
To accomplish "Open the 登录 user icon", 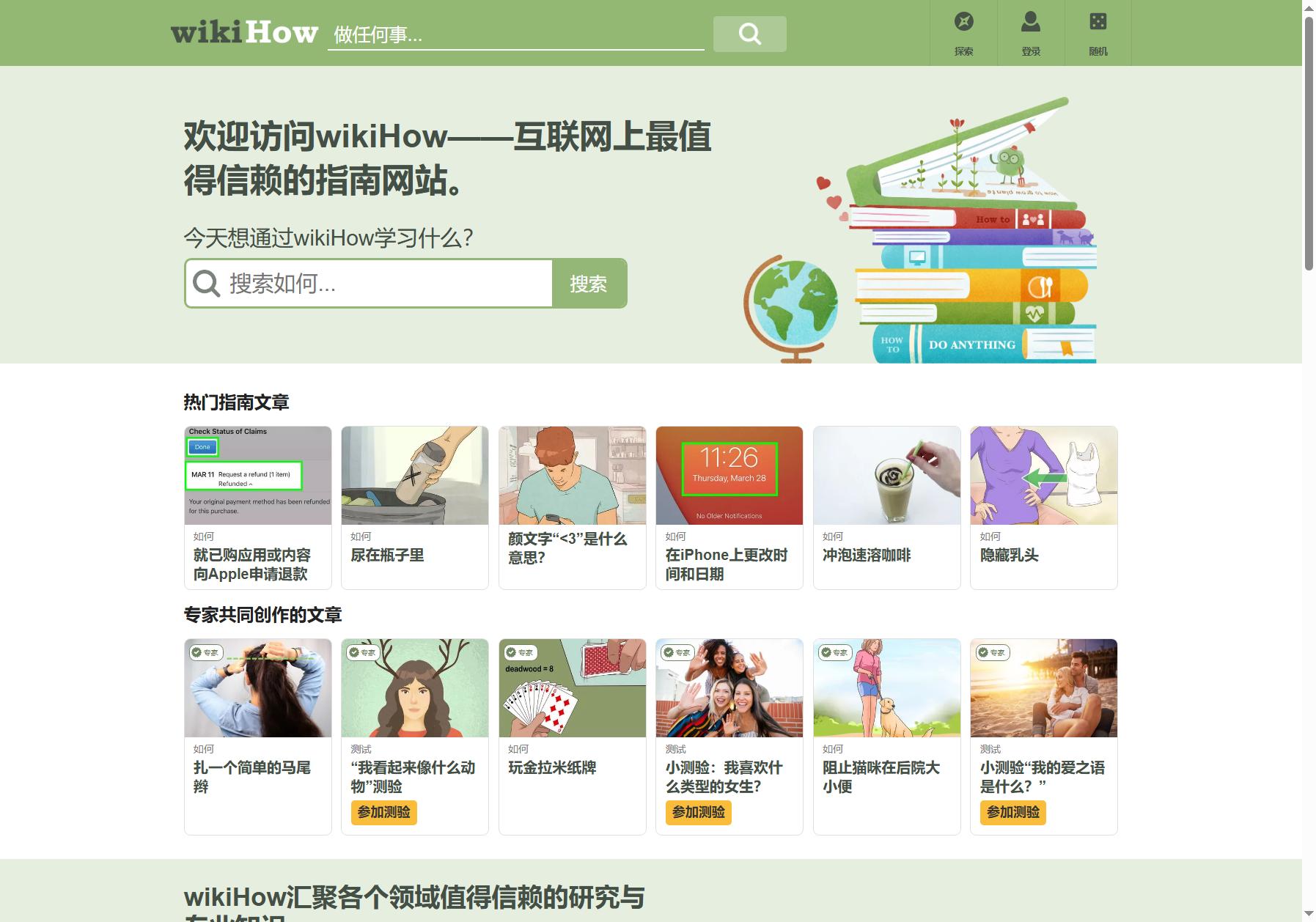I will click(1031, 22).
